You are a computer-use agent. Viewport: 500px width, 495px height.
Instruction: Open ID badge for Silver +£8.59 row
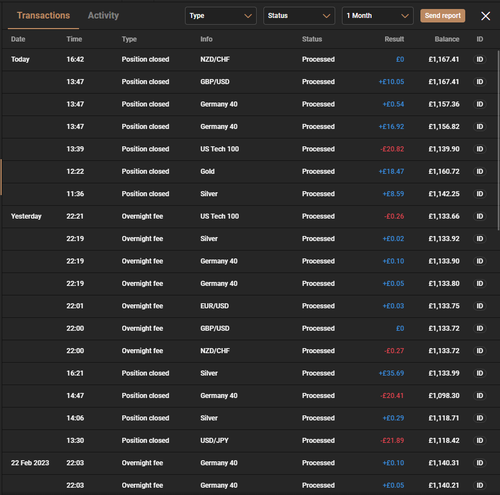pos(480,194)
